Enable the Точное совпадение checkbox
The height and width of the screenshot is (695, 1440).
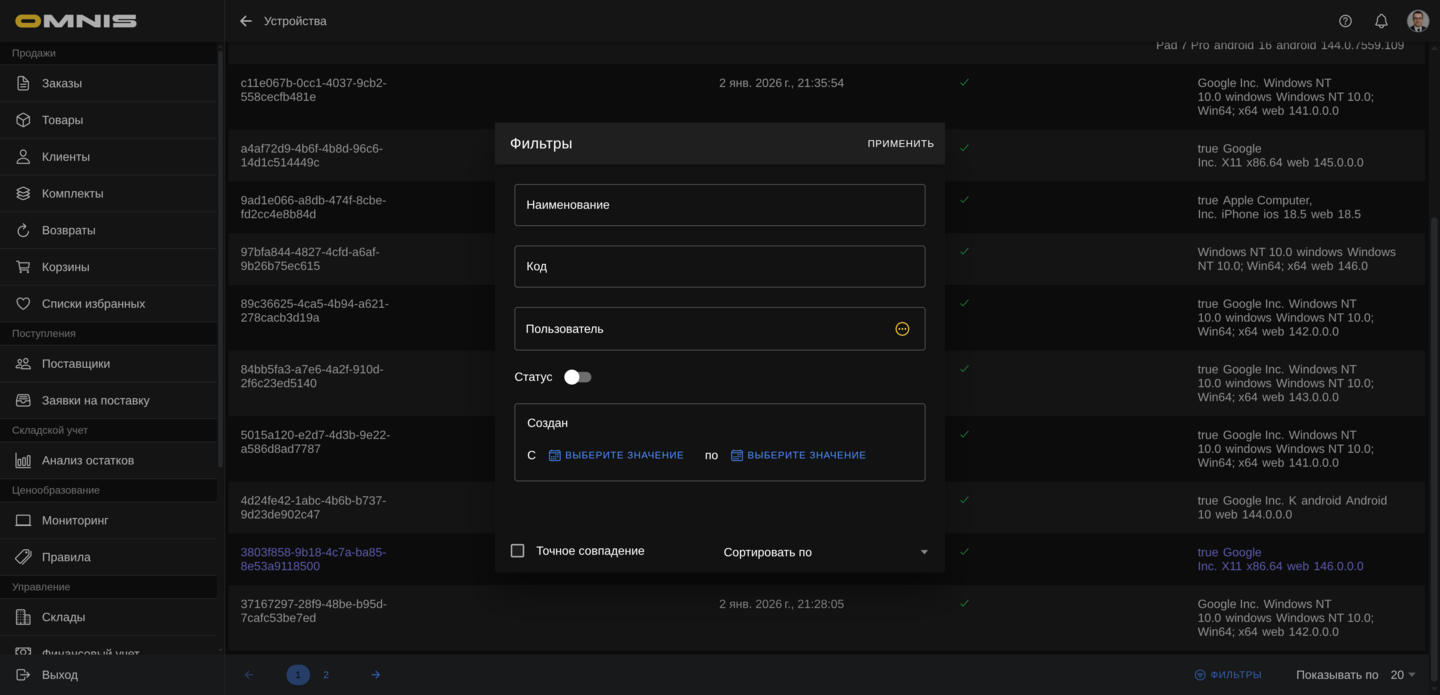pos(518,551)
